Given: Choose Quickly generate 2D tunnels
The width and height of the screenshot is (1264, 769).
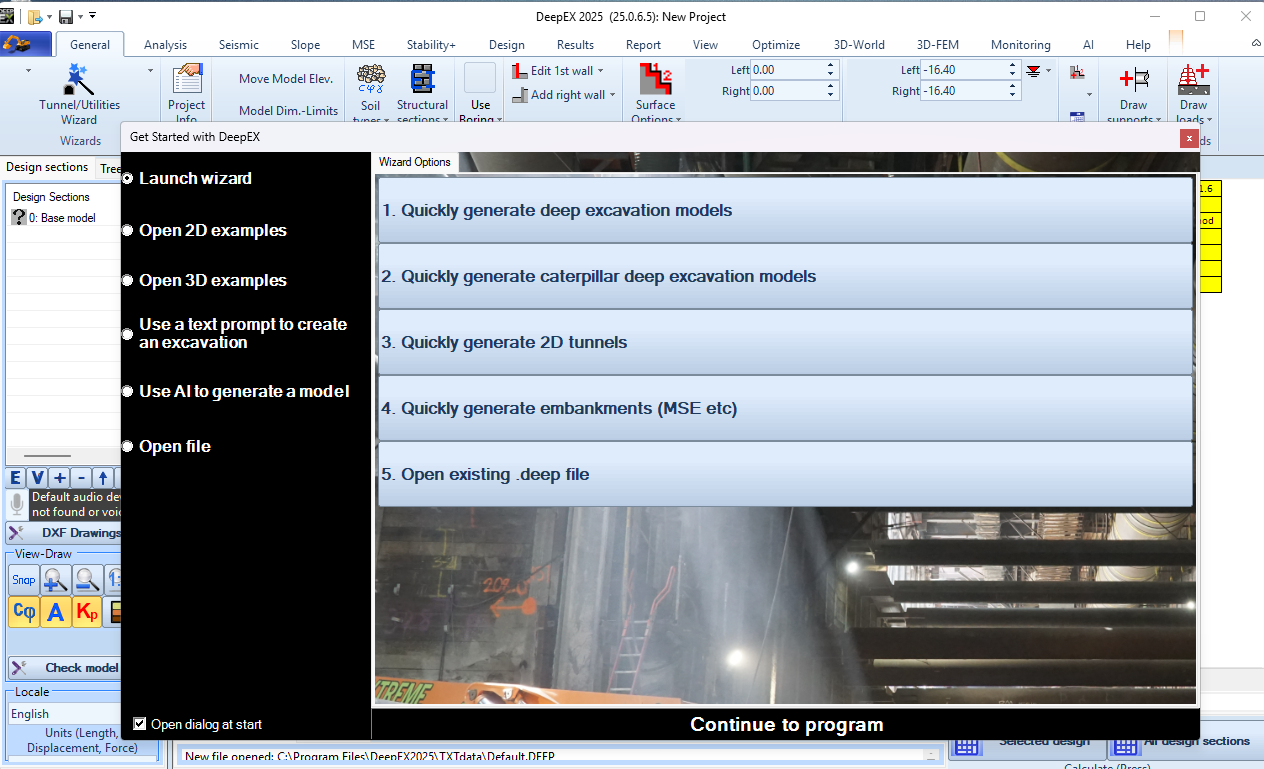Looking at the screenshot, I should [785, 342].
